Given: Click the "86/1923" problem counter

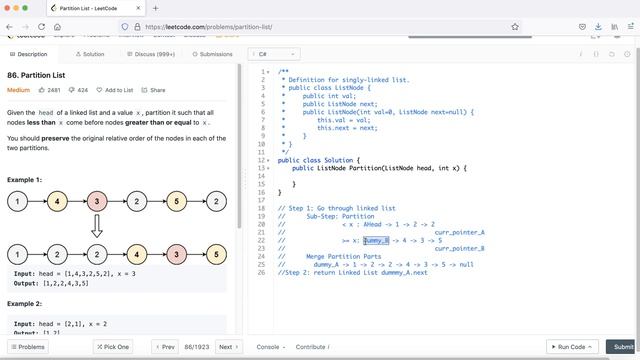Looking at the screenshot, I should pos(197,347).
